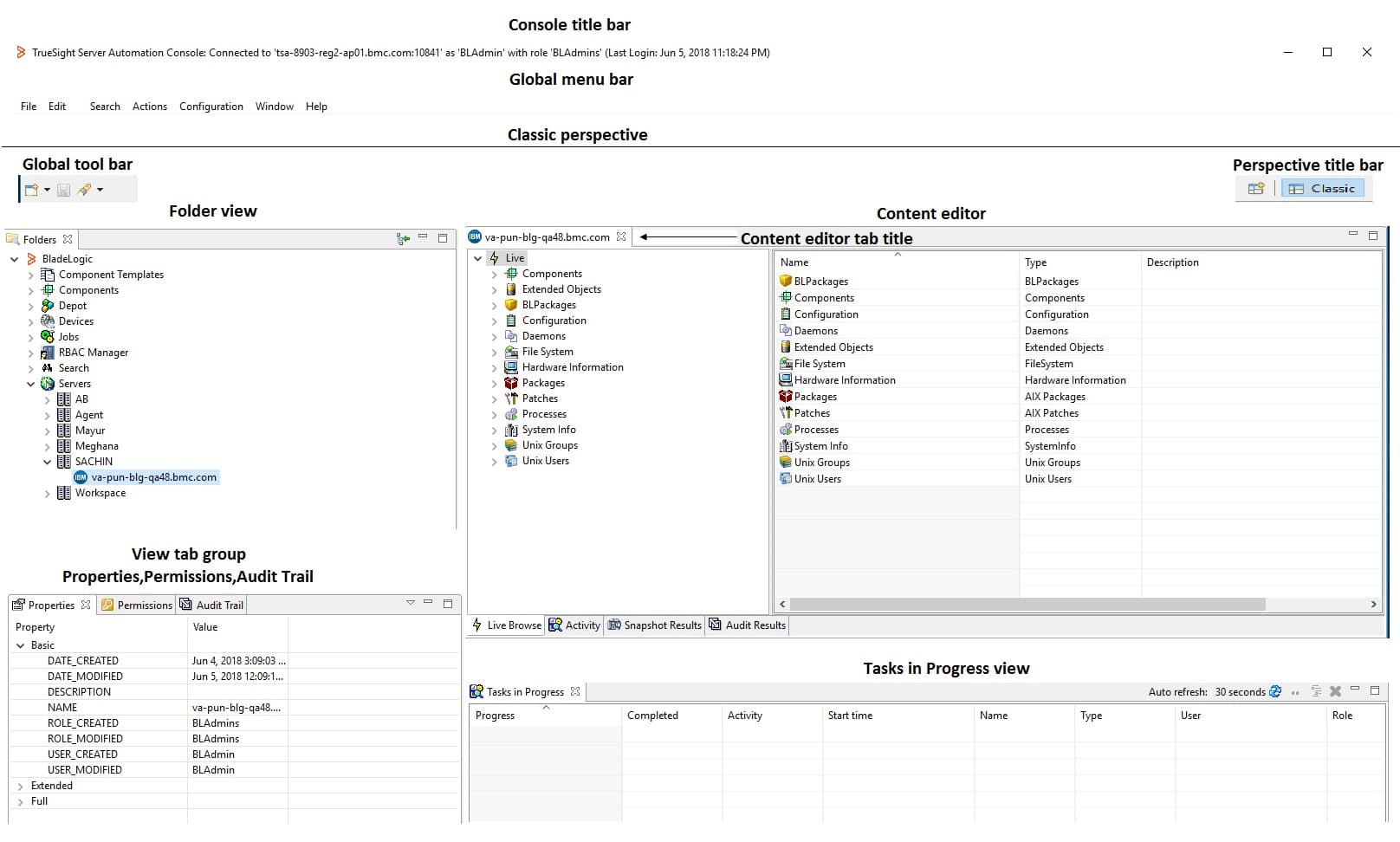
Task: Select the Unix Users row icon in table
Action: pos(786,479)
